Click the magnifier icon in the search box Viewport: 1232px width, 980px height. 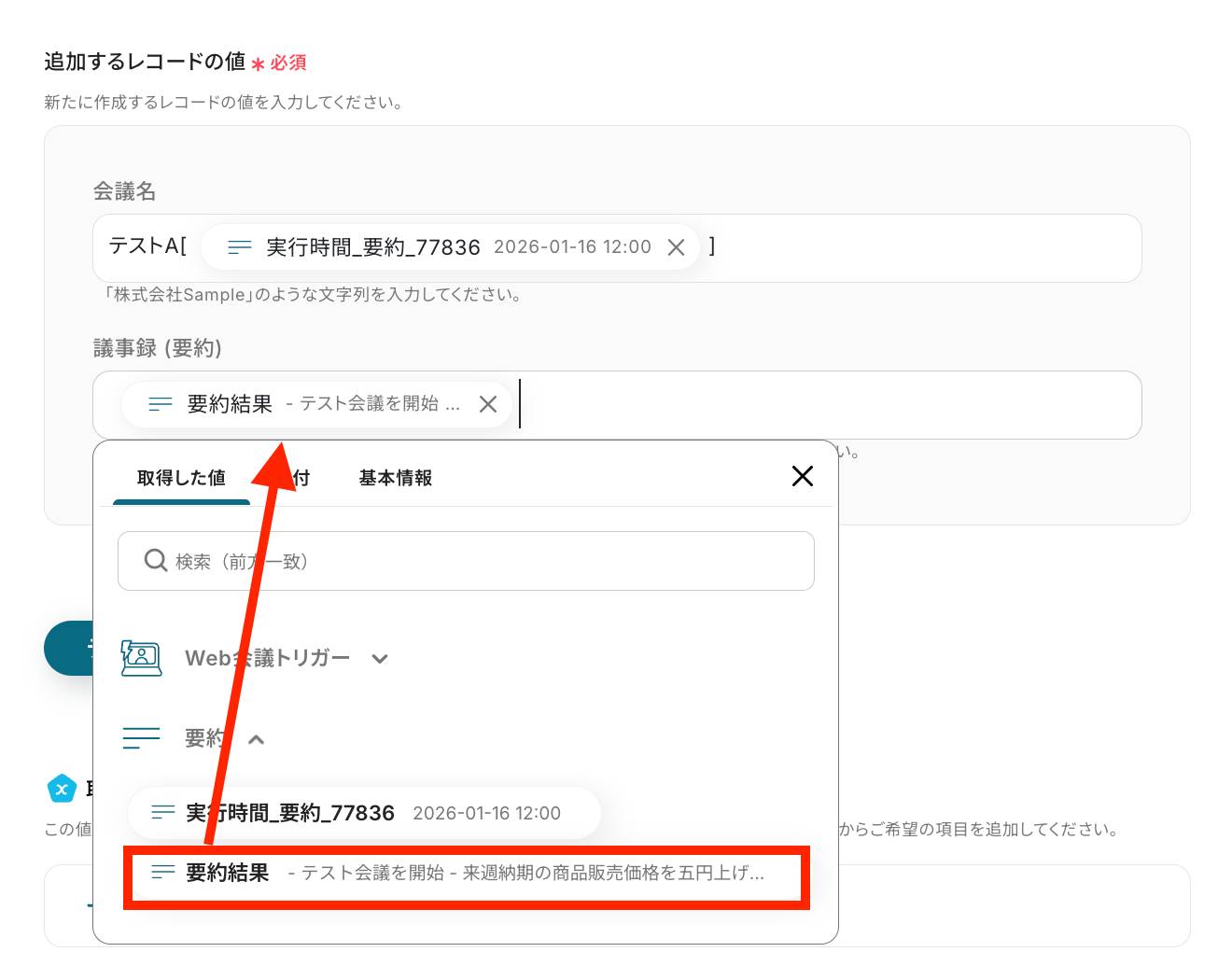[x=155, y=560]
